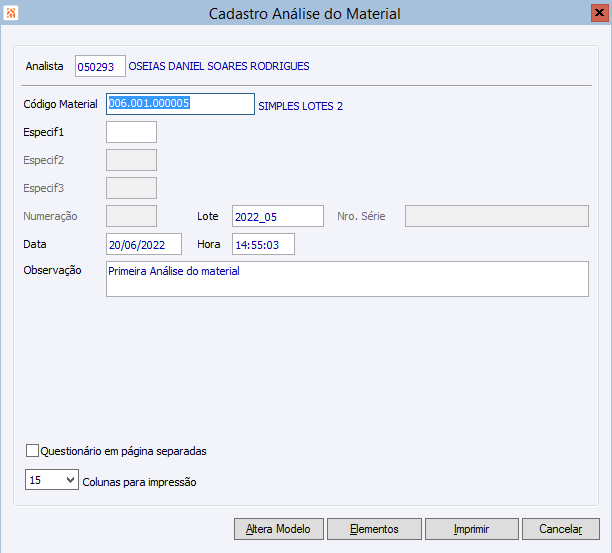612x553 pixels.
Task: Click the analyst name OSEIAS DANIEL SOARES RODRIGUES
Action: point(219,67)
